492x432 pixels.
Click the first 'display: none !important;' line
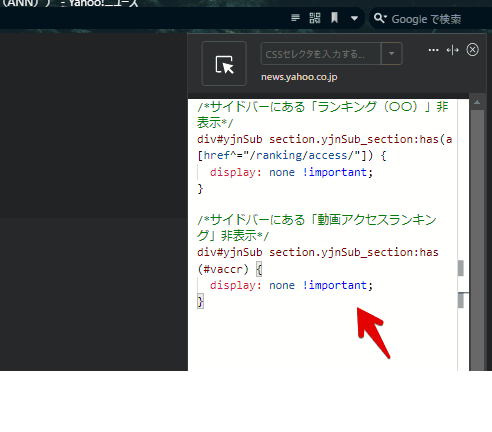click(x=291, y=172)
